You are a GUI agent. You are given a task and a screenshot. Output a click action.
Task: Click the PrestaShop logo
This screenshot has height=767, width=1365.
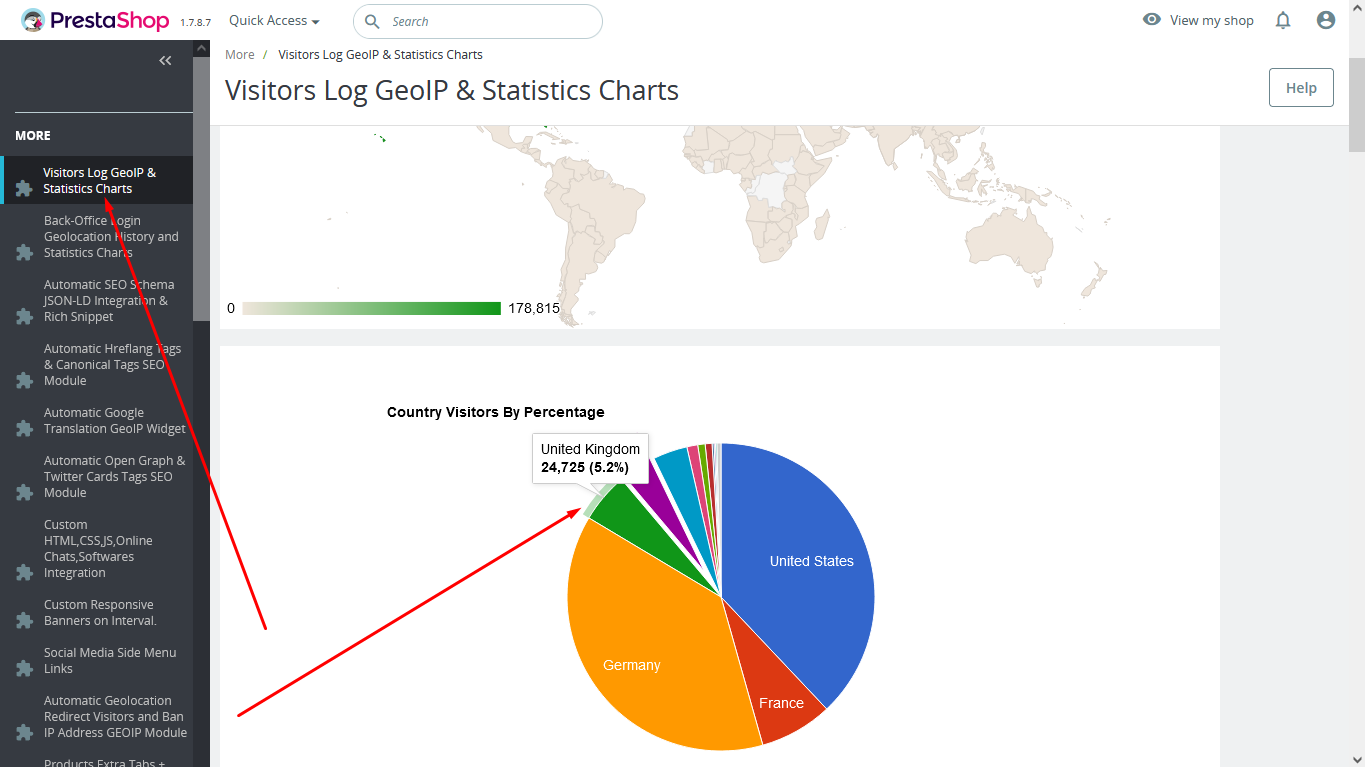click(x=96, y=20)
